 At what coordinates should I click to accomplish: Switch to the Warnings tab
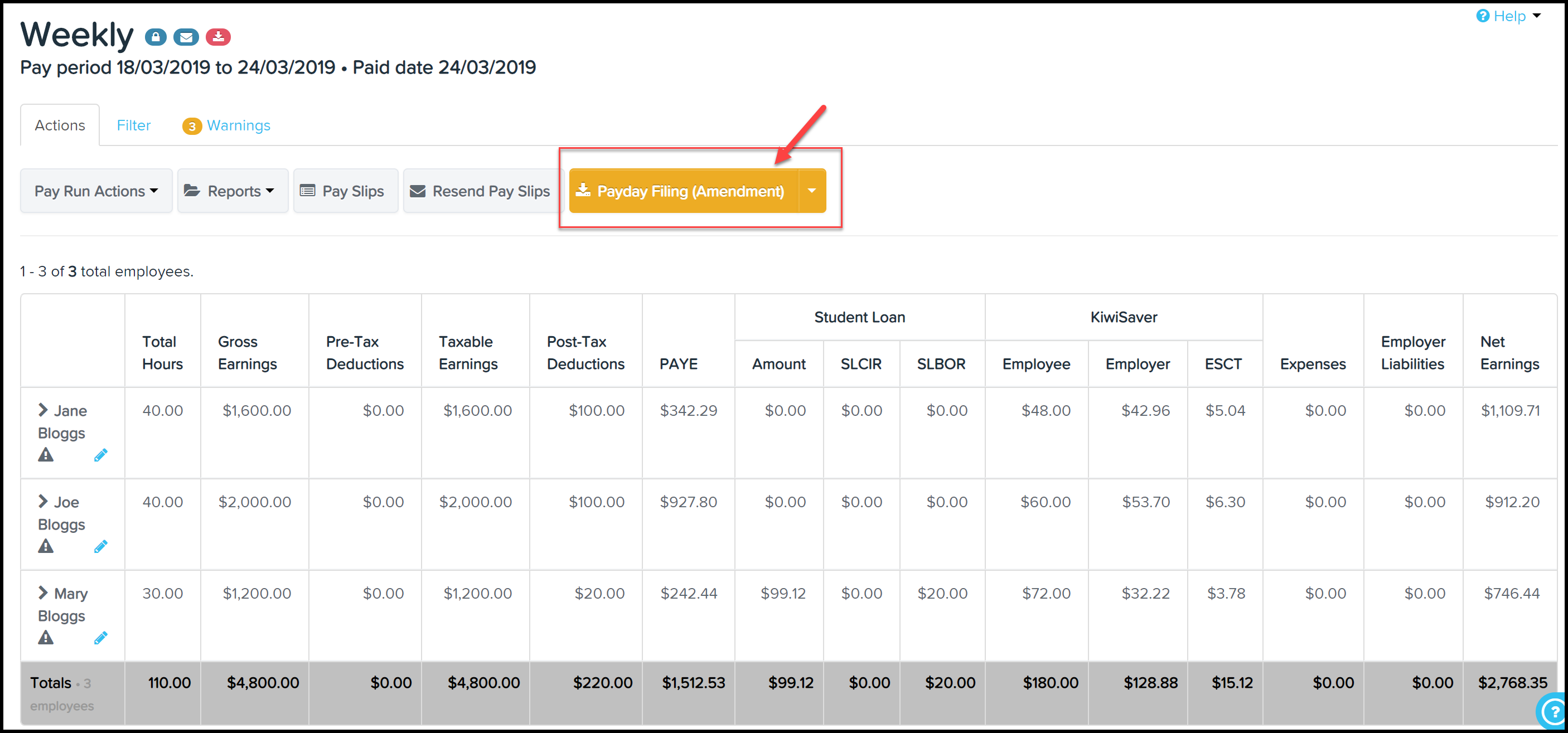pyautogui.click(x=226, y=125)
